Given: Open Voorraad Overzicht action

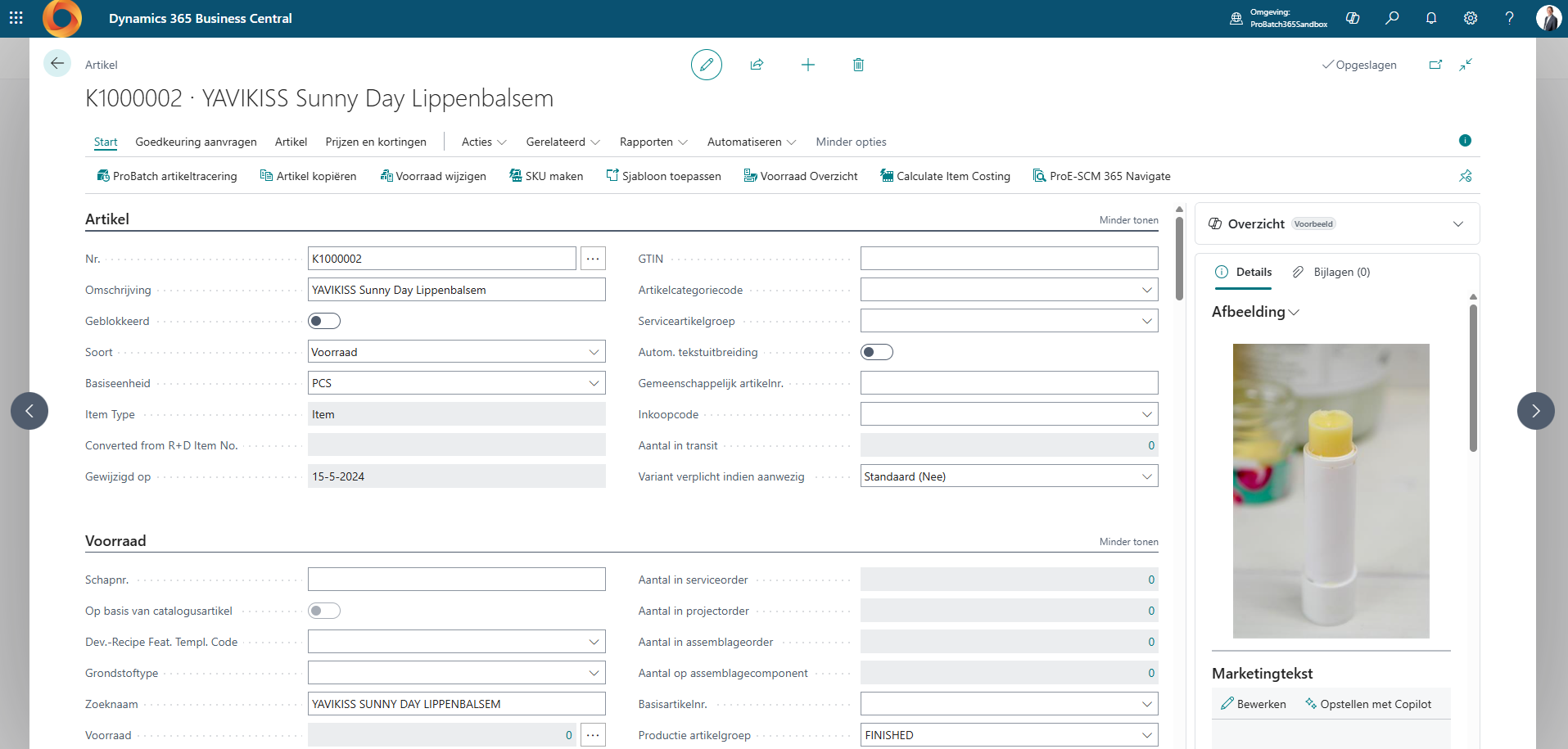Looking at the screenshot, I should click(x=801, y=176).
